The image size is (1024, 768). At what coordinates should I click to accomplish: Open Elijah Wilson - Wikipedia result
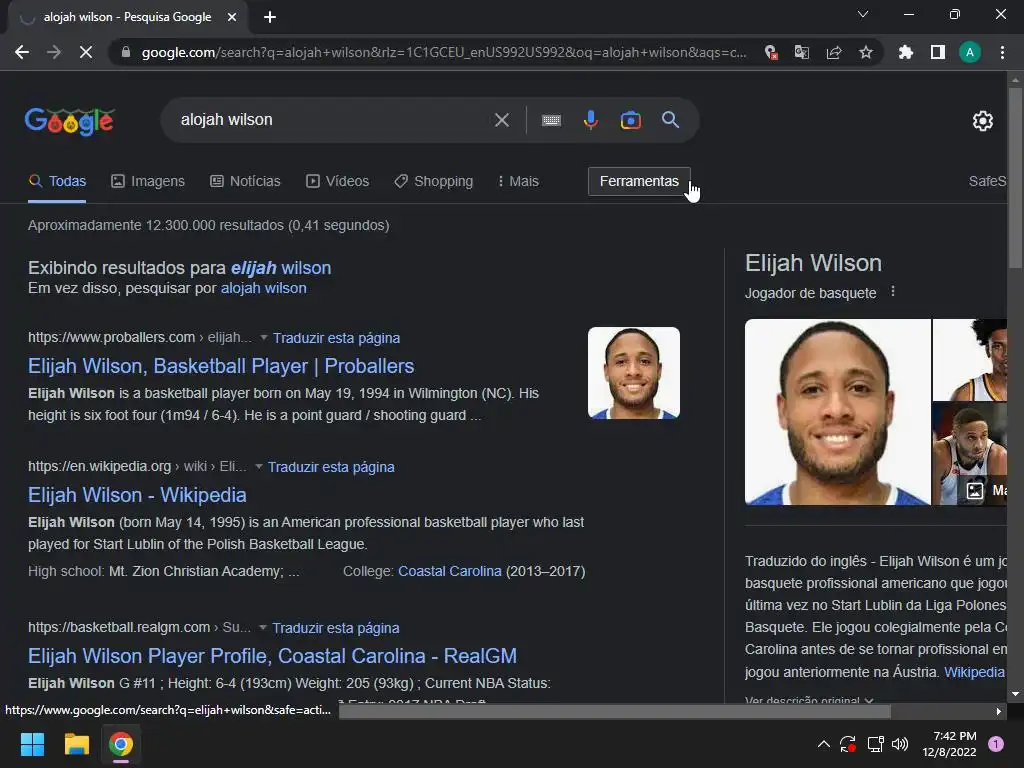tap(137, 495)
